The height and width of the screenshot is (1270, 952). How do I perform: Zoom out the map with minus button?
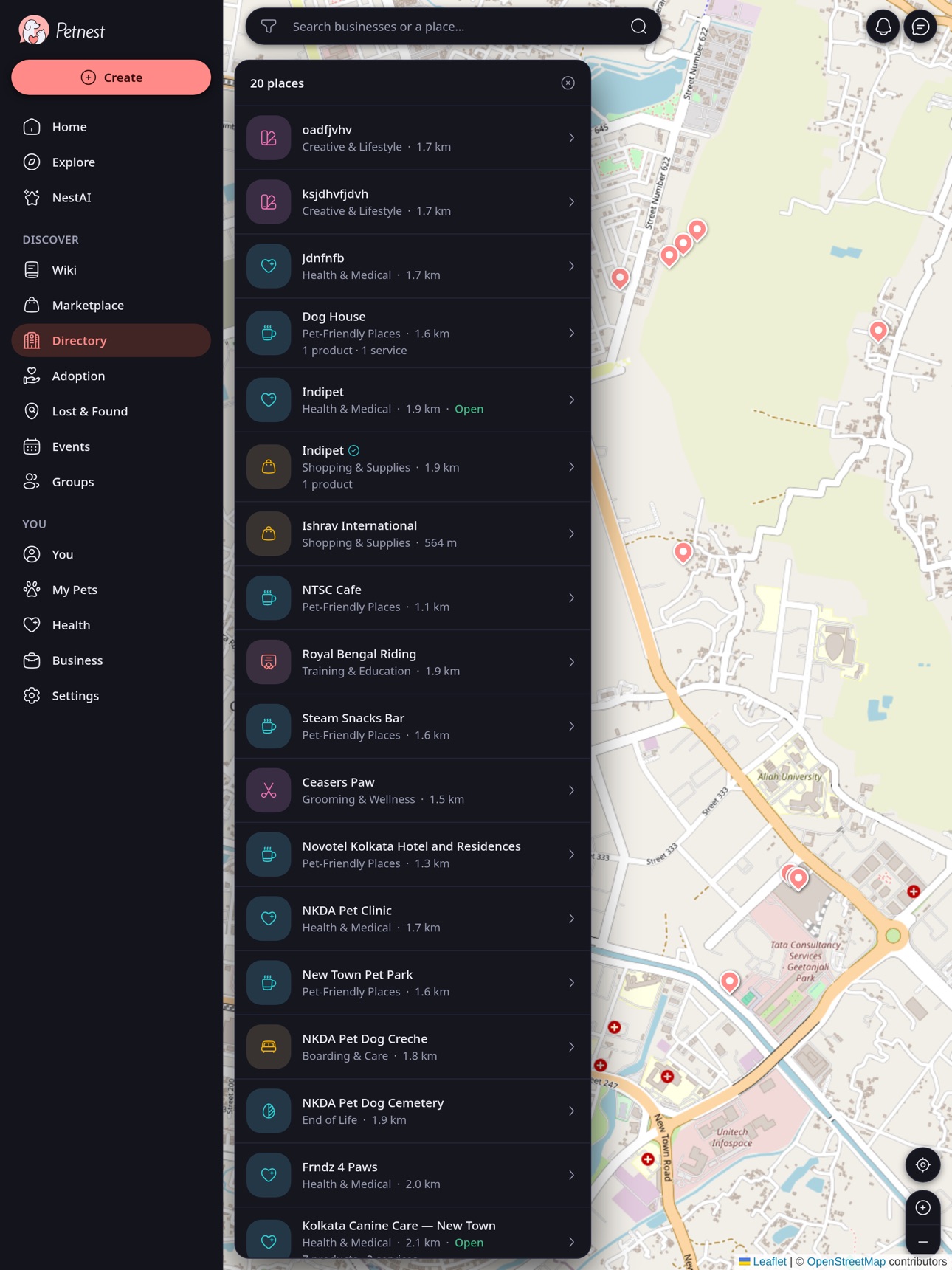tap(922, 1241)
